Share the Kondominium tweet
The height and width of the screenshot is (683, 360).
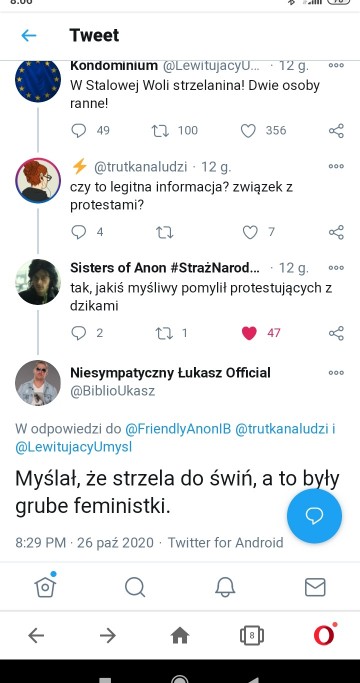(x=336, y=131)
